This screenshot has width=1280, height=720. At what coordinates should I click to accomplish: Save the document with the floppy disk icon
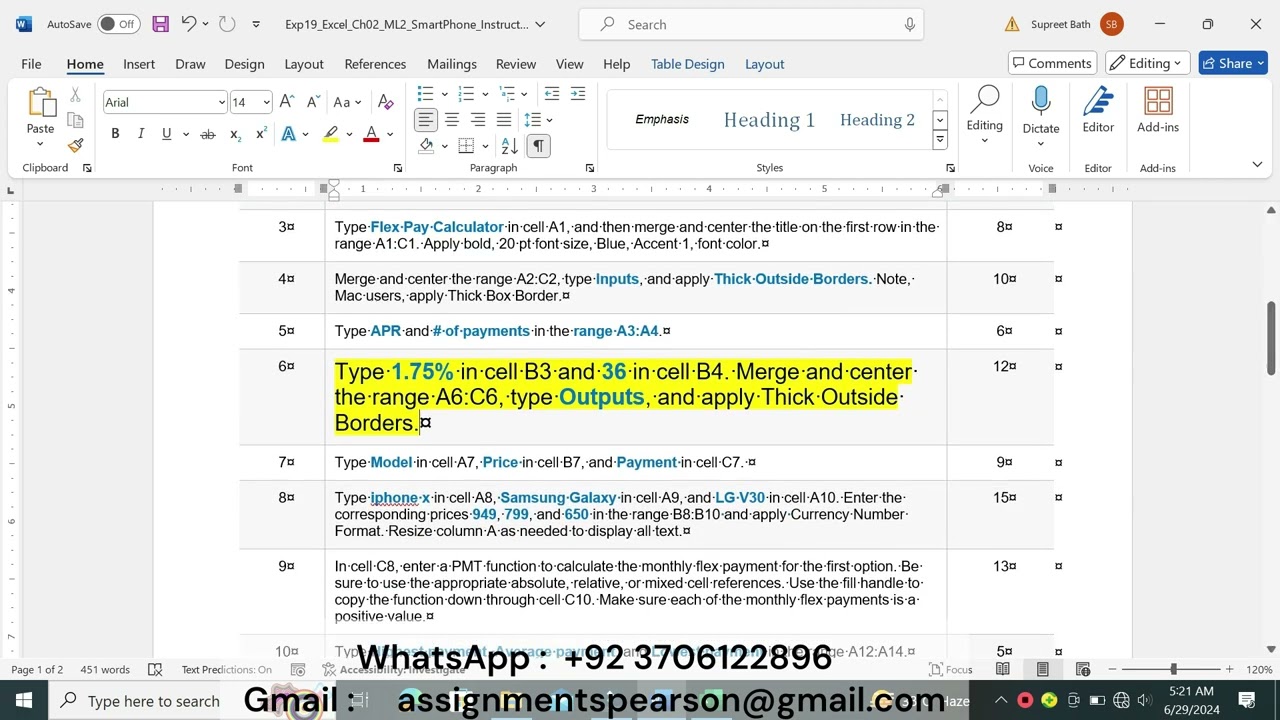(x=160, y=24)
